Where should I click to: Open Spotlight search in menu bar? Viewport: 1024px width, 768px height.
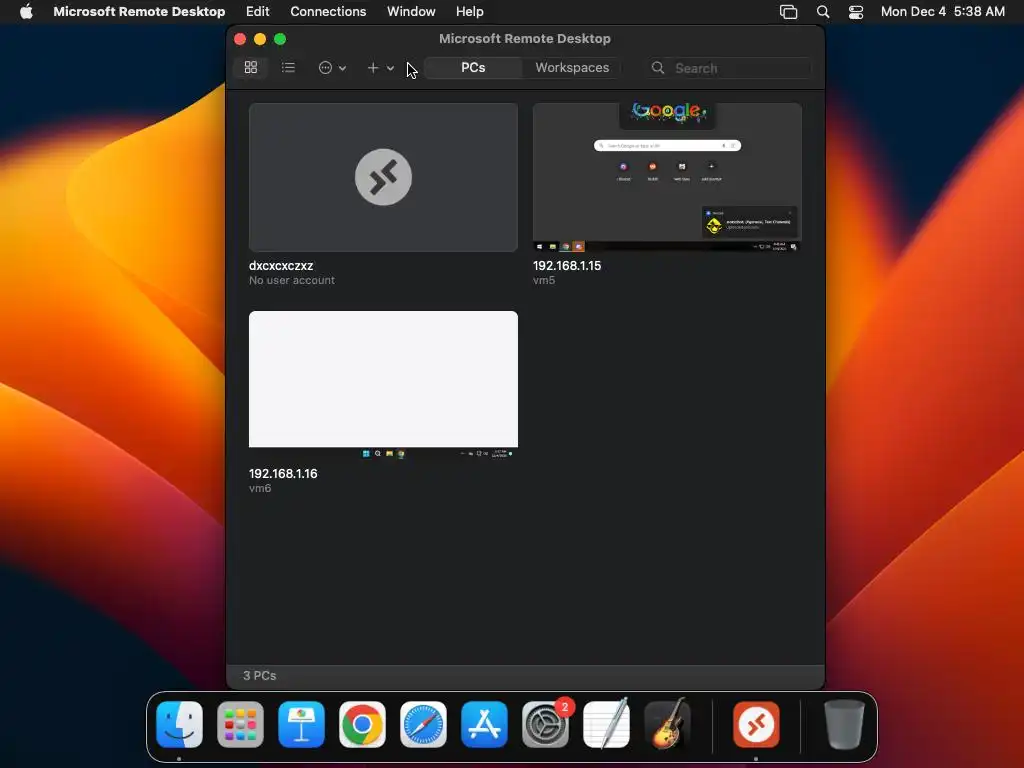823,12
